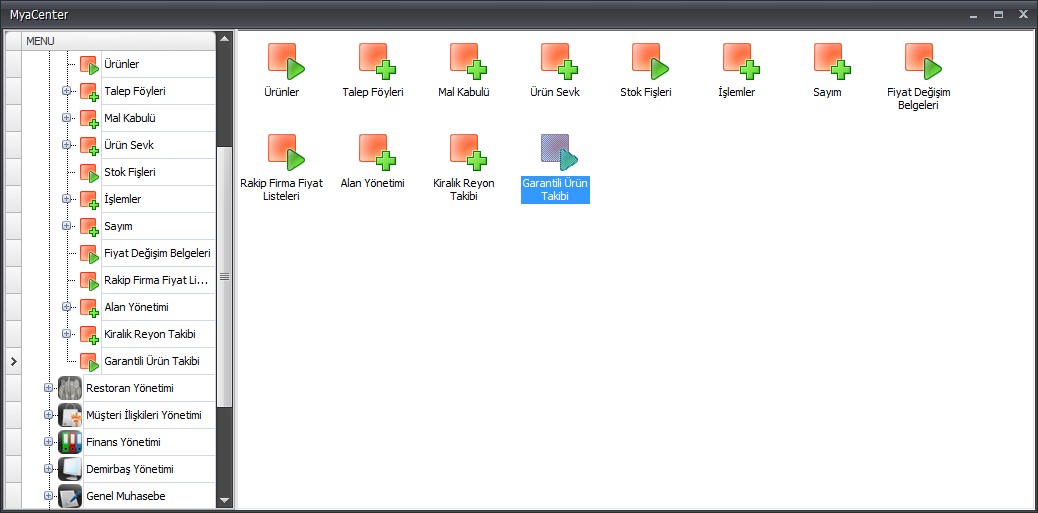Open İşlemler large icon
Viewport: 1038px width, 513px height.
(x=741, y=61)
